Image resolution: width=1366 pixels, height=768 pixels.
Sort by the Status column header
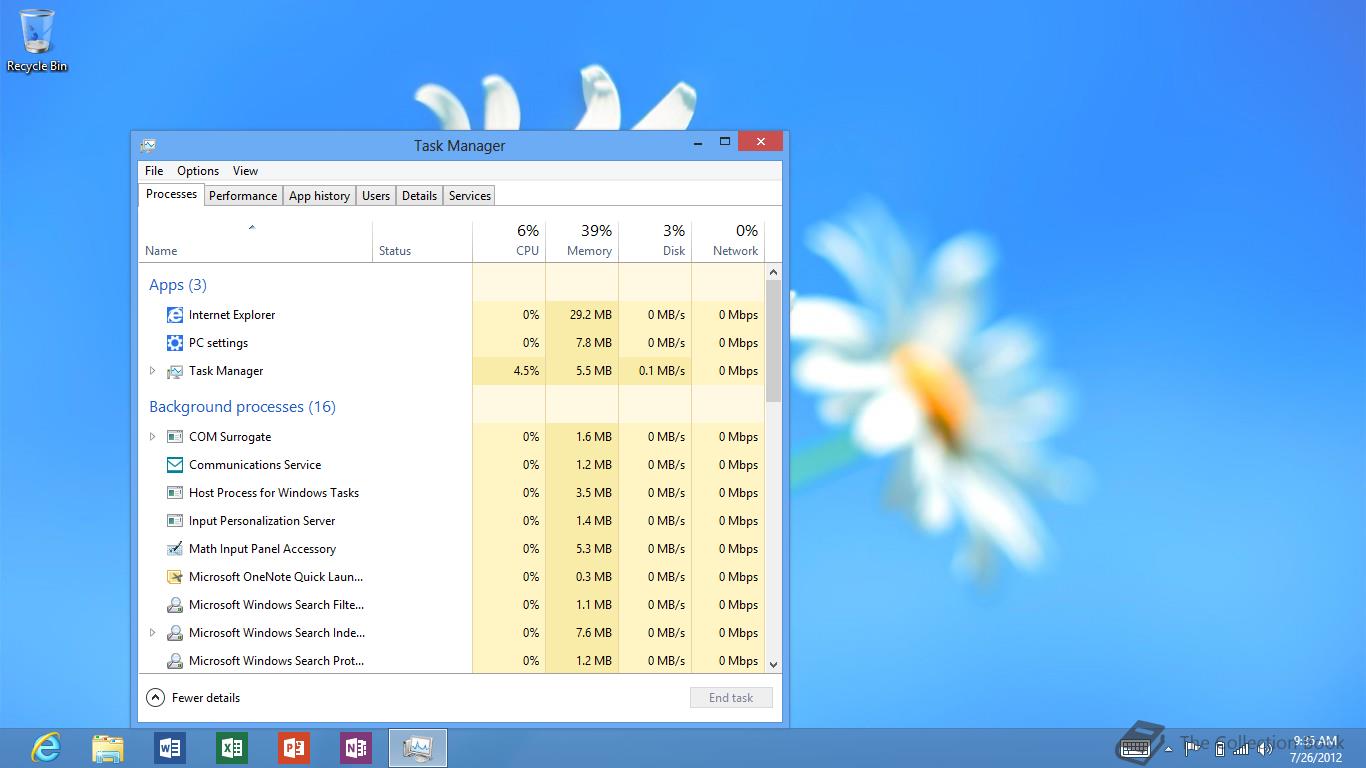point(422,242)
